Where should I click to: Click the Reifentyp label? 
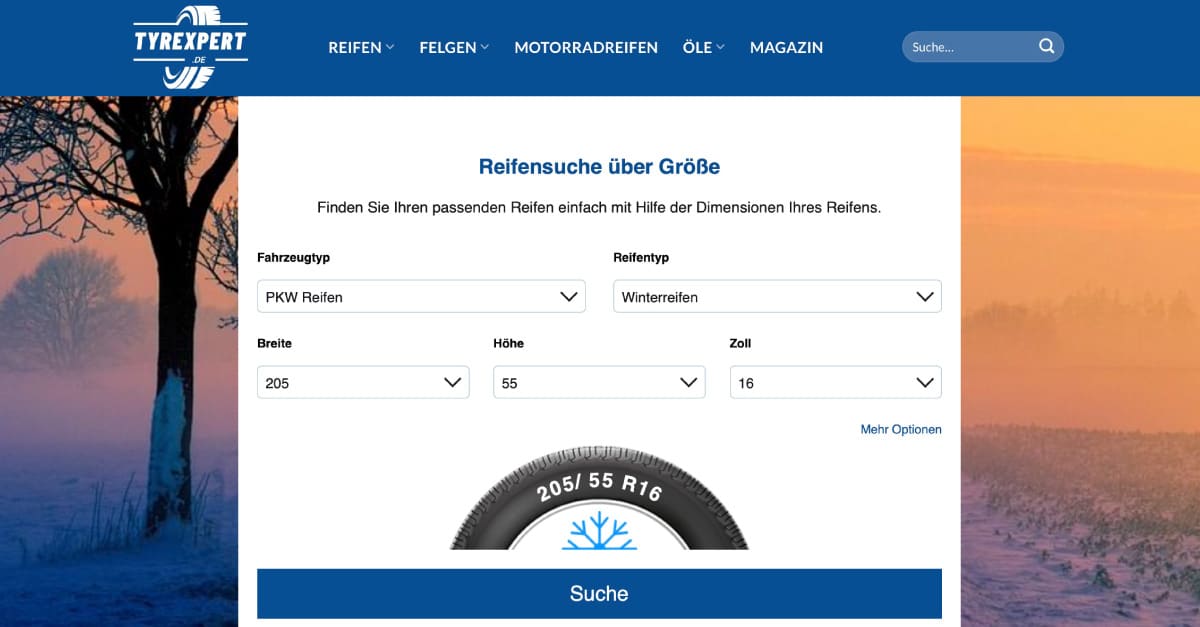(x=641, y=258)
